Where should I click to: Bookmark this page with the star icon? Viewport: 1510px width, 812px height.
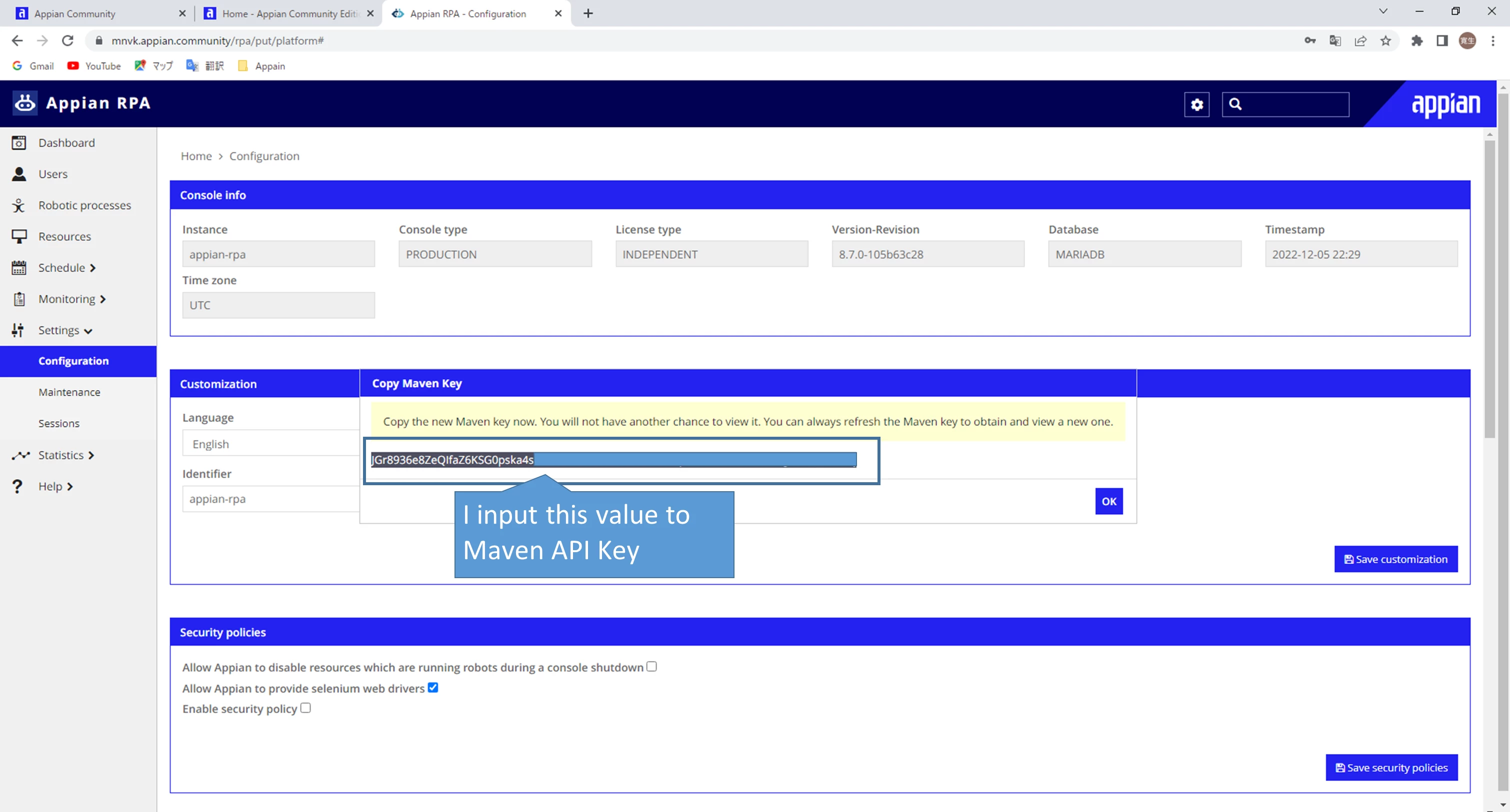tap(1385, 40)
